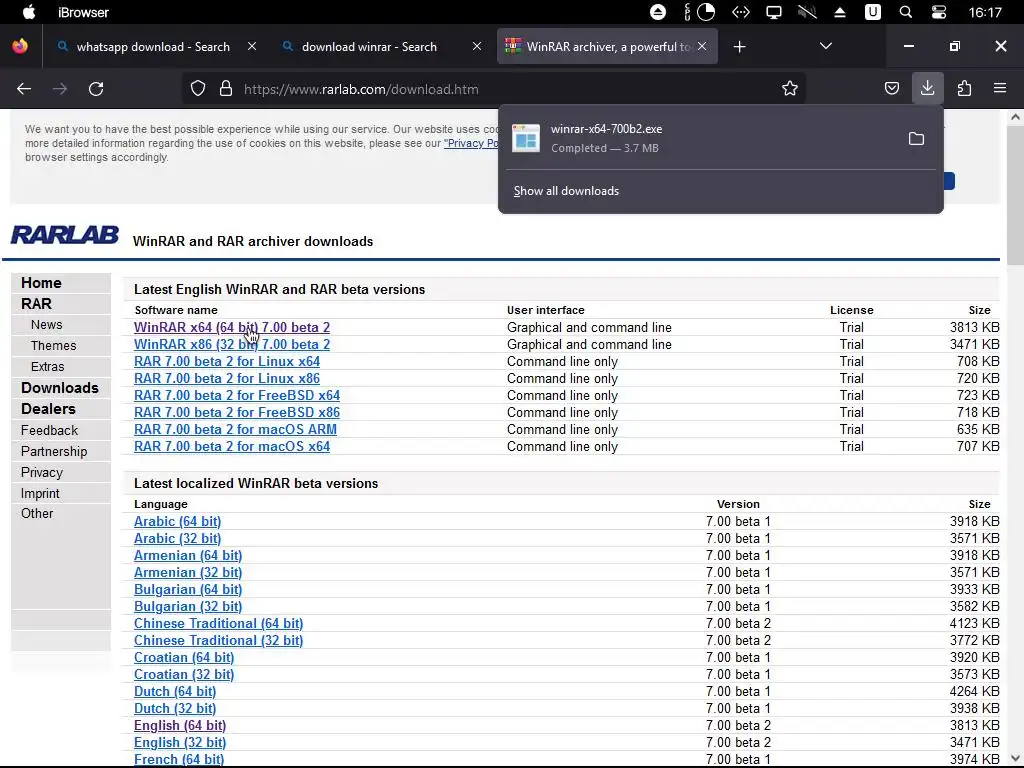Download Arabic (64 bit) version
This screenshot has width=1024, height=768.
point(178,521)
